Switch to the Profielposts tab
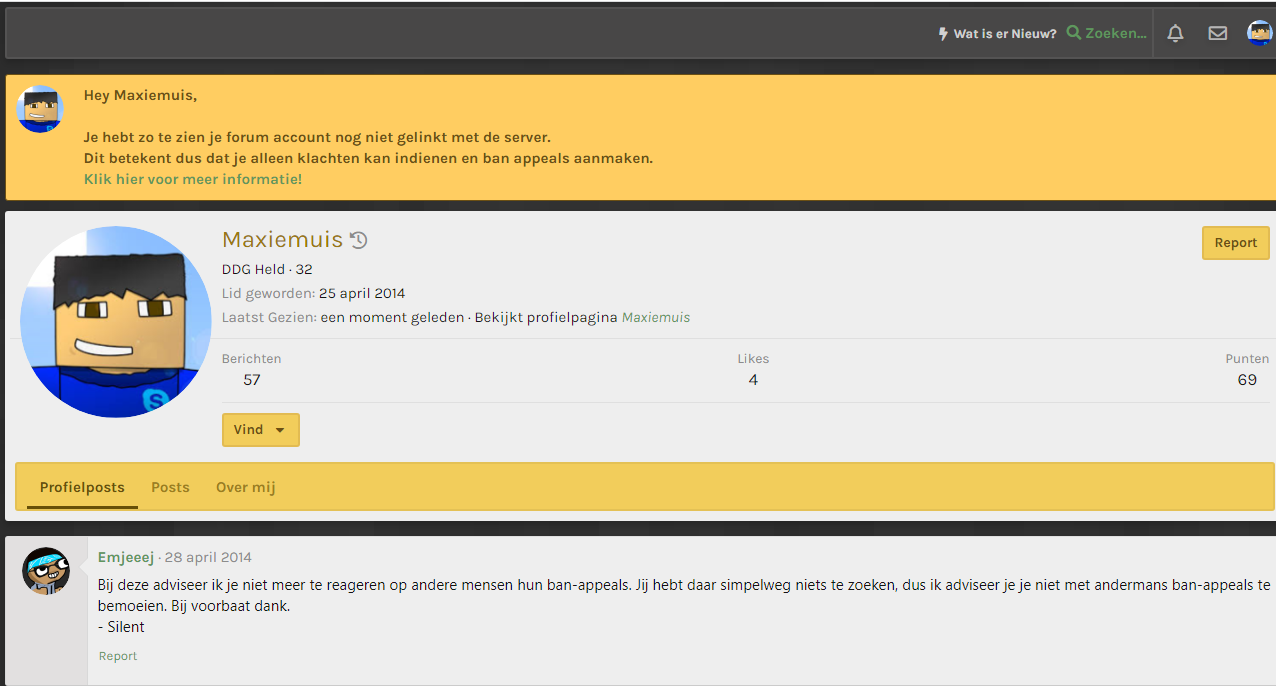Screen dimensions: 1276x686 point(82,487)
